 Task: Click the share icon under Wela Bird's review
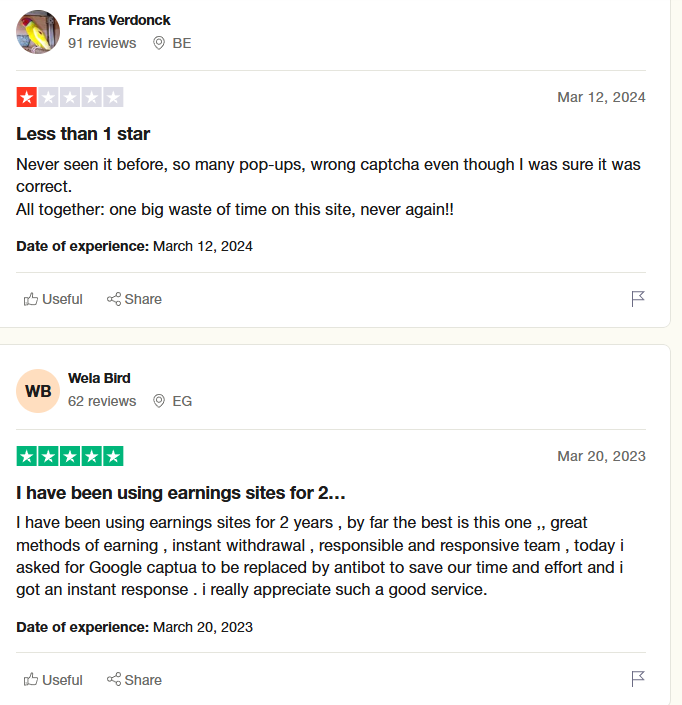[x=114, y=680]
